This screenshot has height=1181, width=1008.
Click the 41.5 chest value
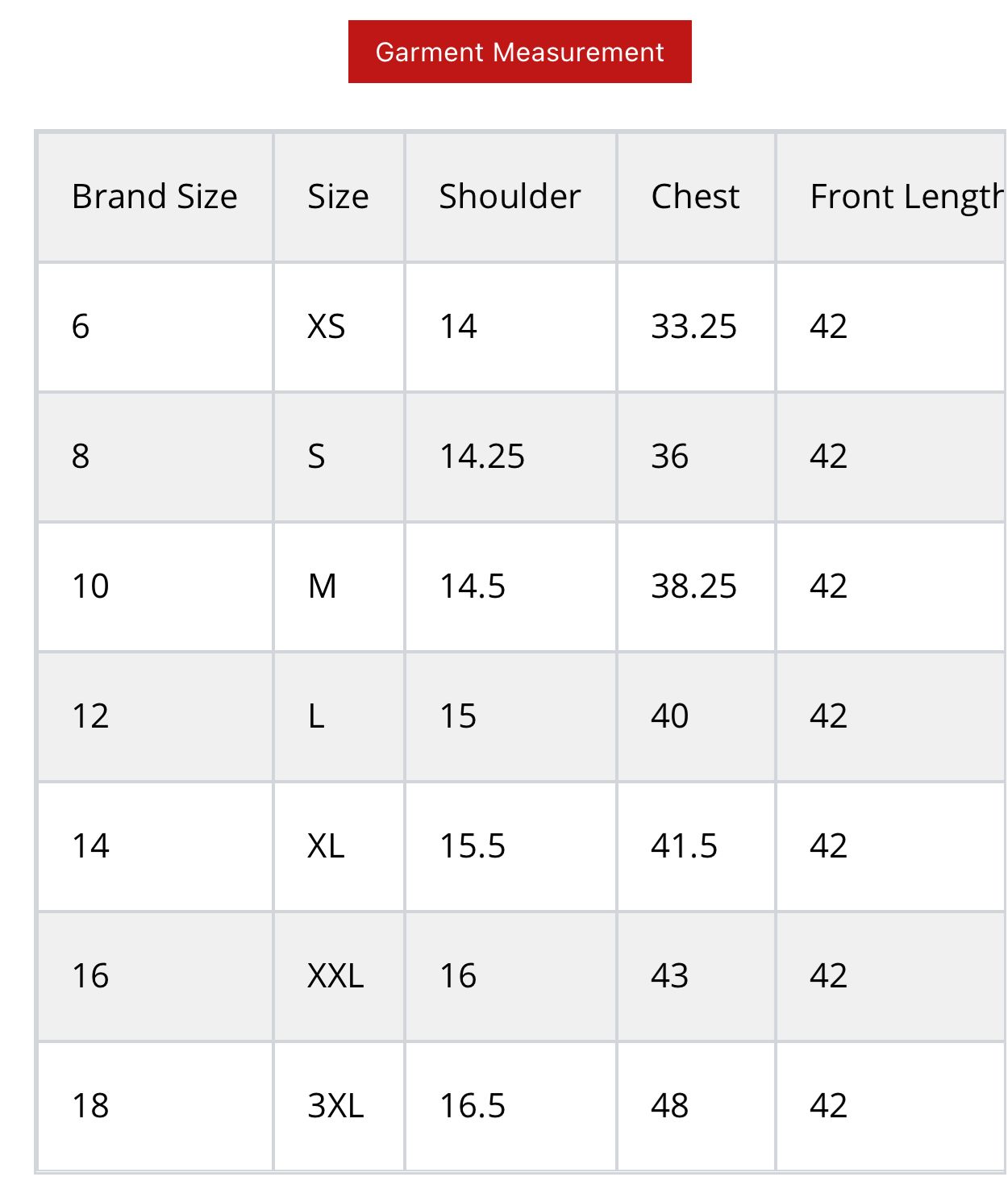click(x=684, y=846)
